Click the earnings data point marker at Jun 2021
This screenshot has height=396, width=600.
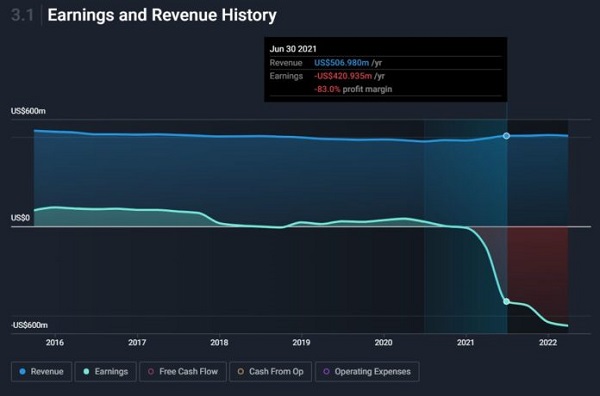coord(506,301)
